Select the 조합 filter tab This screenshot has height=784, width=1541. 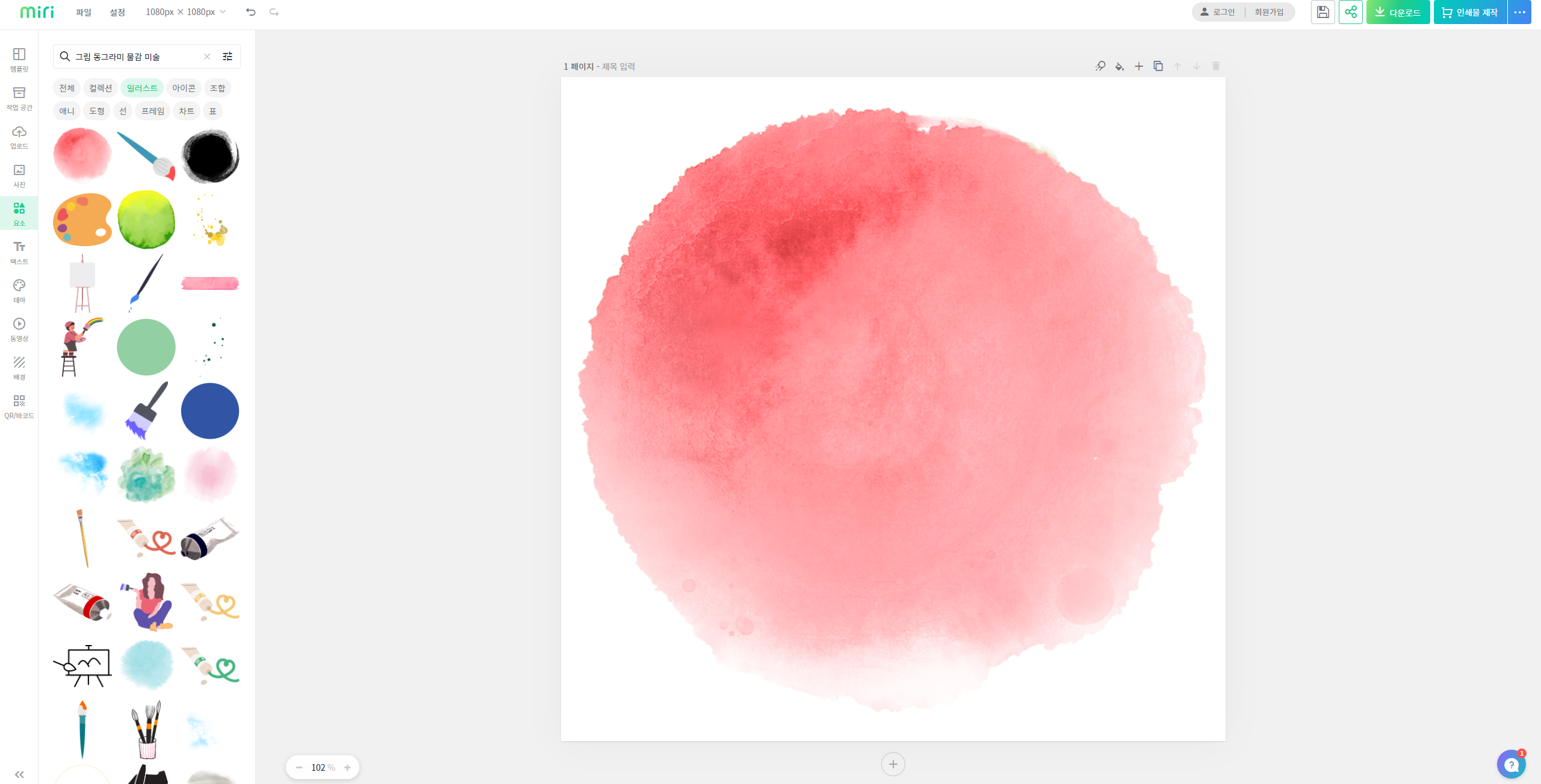coord(217,88)
